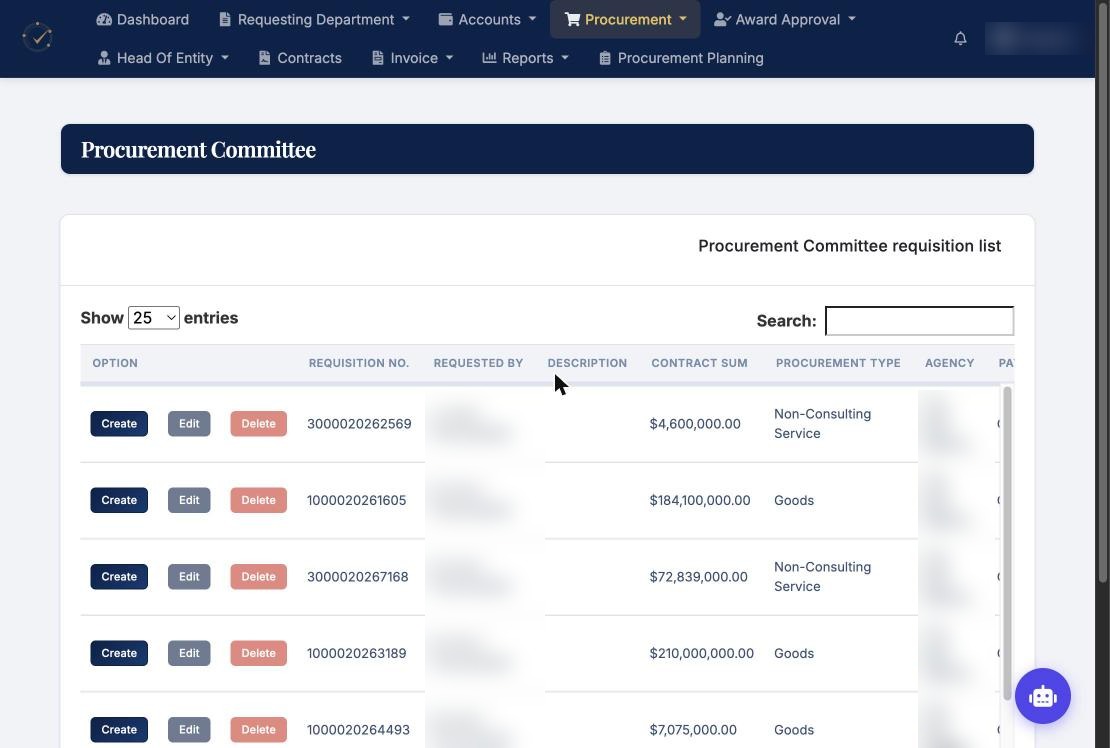Viewport: 1110px width, 748px height.
Task: Select contract sum $72,839,000.00
Action: coord(698,577)
